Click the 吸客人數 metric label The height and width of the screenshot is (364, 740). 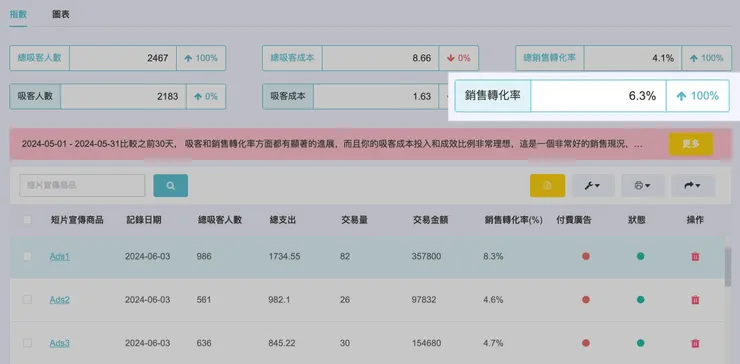click(x=35, y=97)
